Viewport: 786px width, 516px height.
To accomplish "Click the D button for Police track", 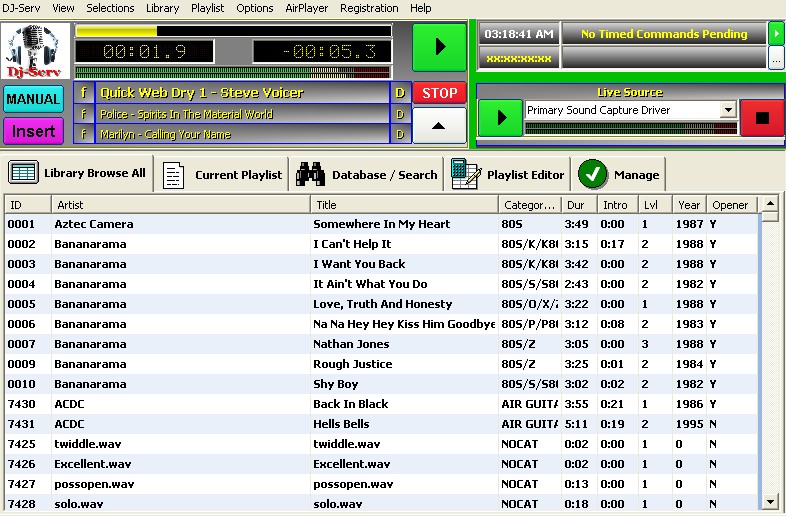I will [x=400, y=114].
